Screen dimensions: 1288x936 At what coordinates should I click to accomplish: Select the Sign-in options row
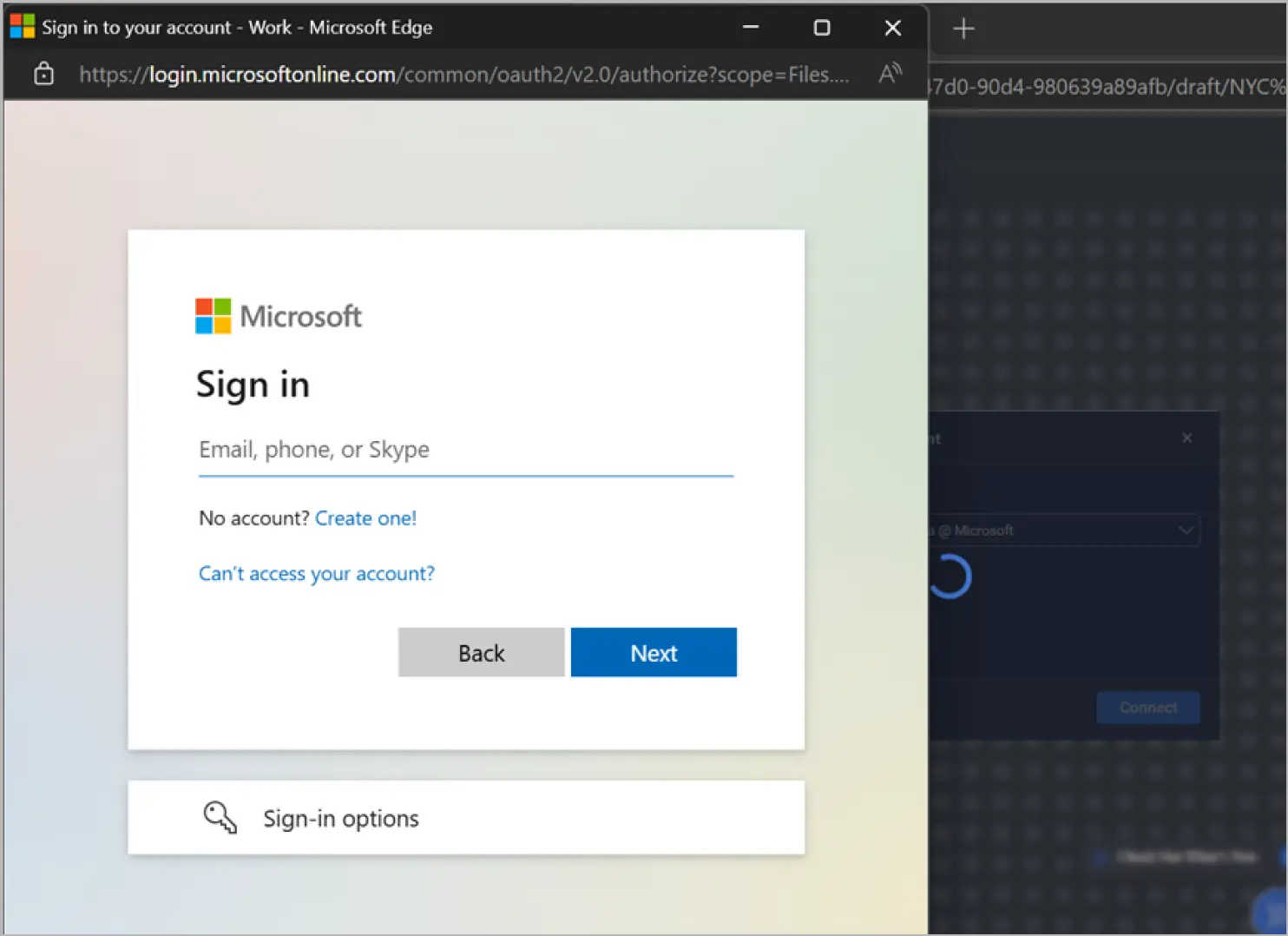pyautogui.click(x=466, y=817)
